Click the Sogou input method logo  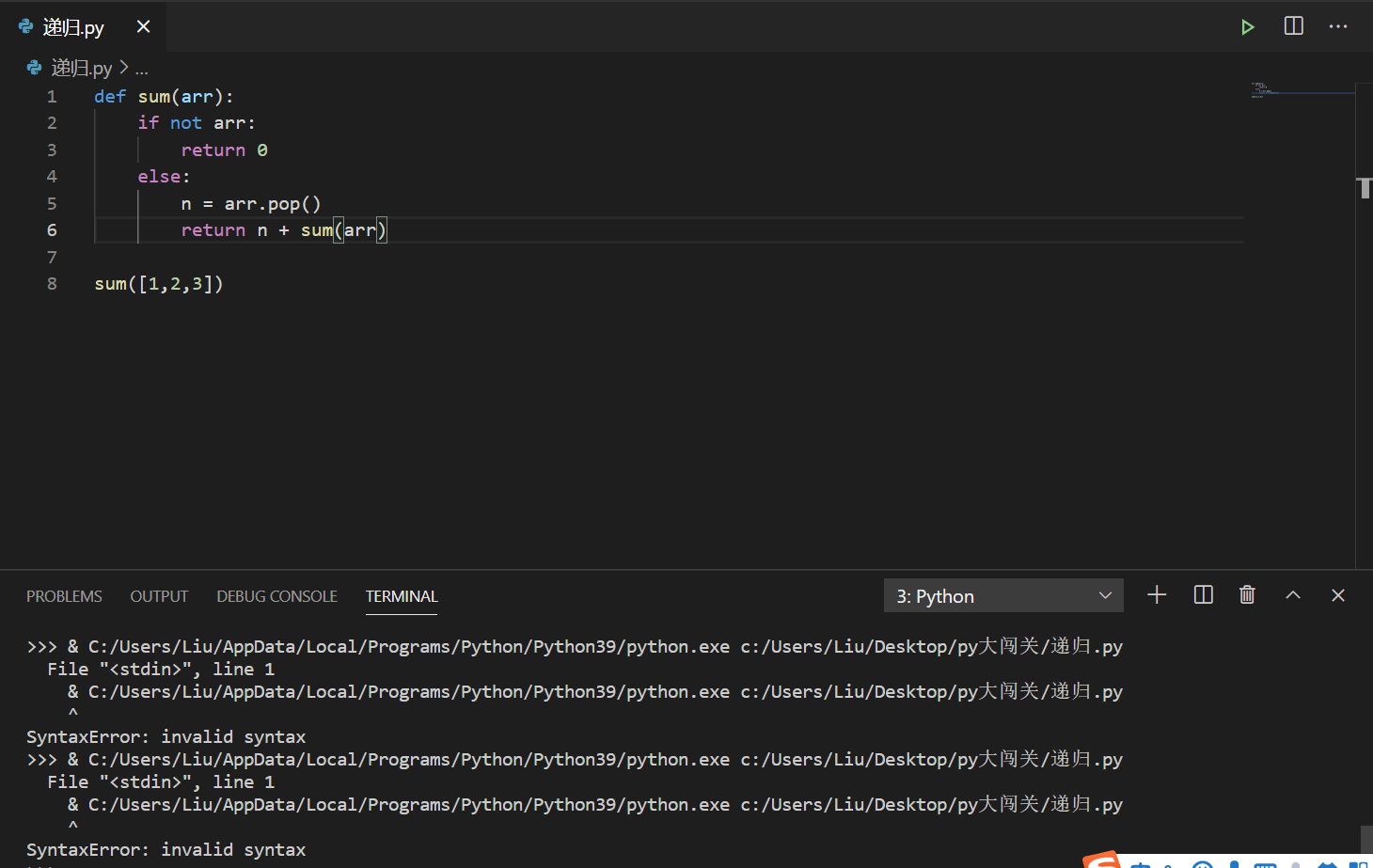(x=1102, y=860)
